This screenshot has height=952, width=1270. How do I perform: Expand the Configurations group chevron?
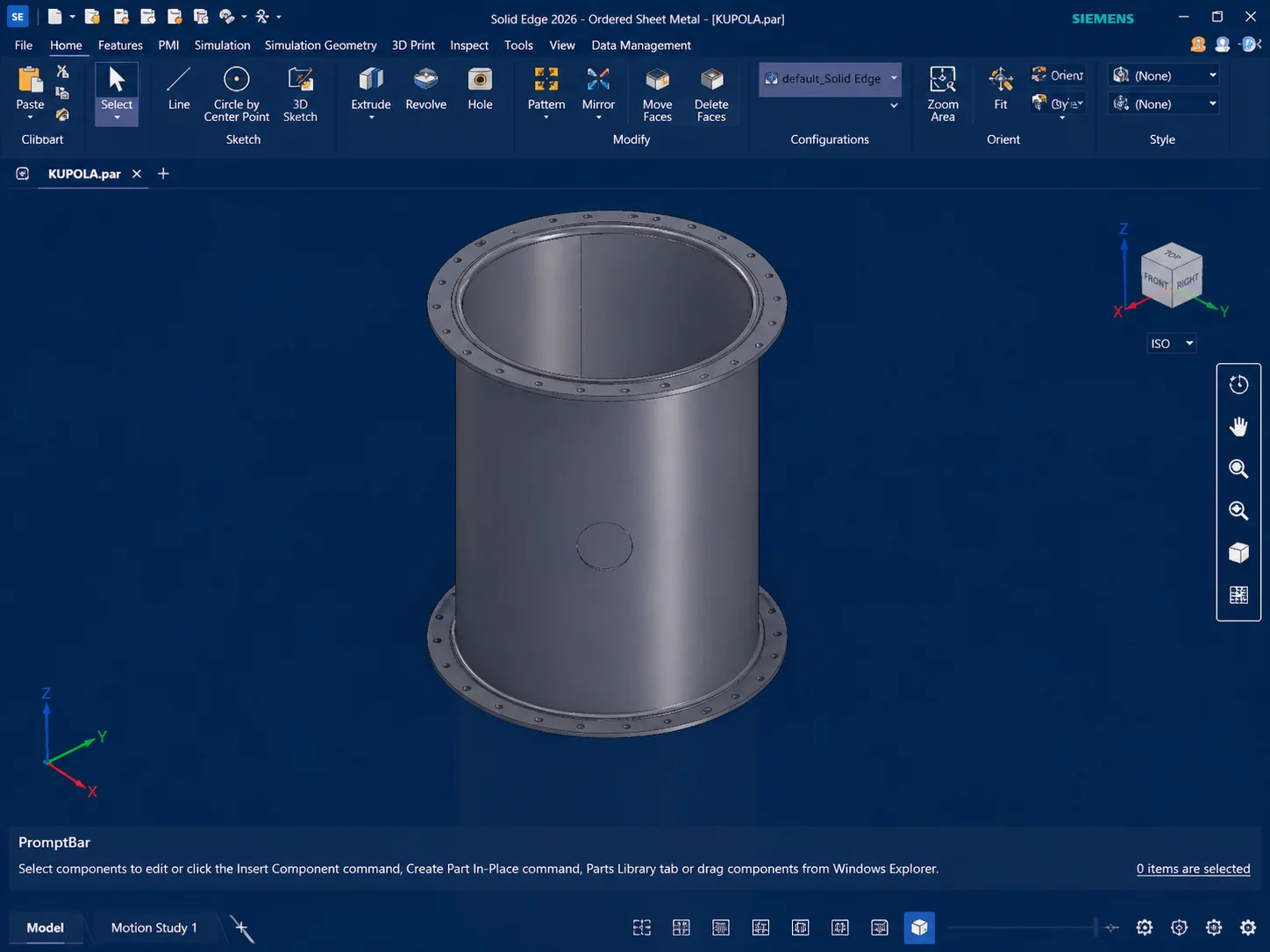894,105
